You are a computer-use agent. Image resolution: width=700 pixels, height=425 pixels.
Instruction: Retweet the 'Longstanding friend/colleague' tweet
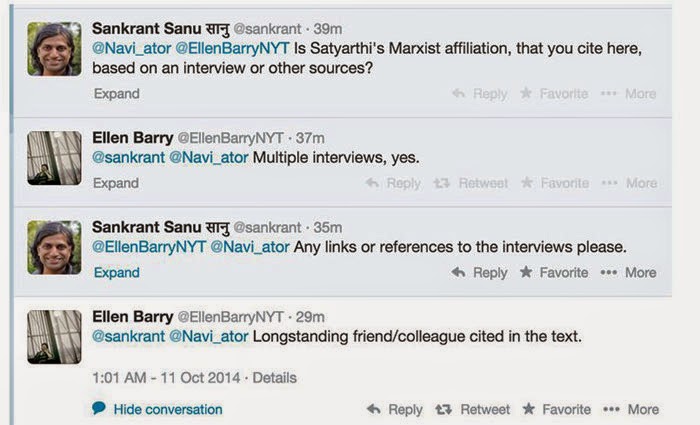coord(476,409)
